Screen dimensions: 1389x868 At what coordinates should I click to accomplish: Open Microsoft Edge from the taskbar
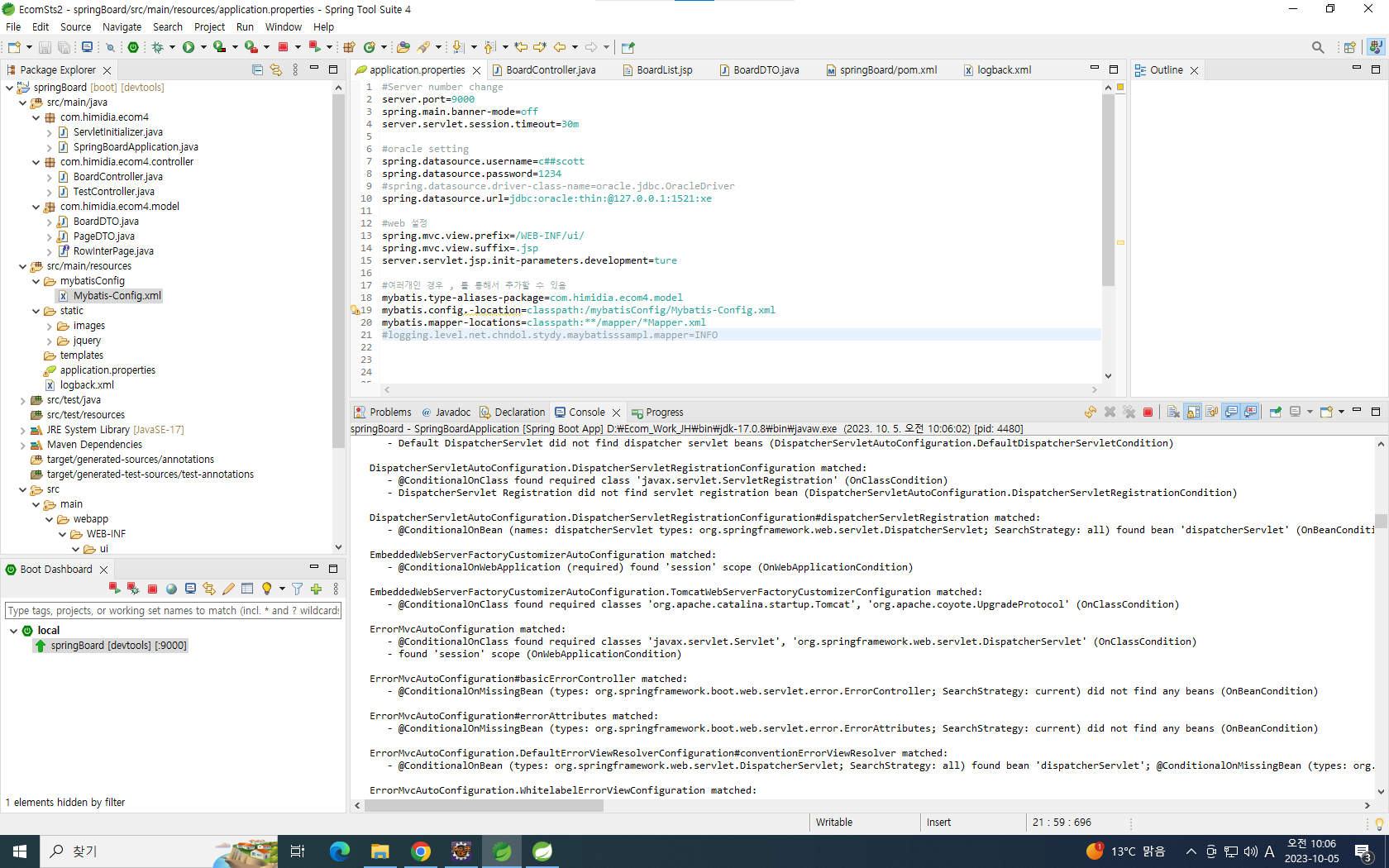pyautogui.click(x=340, y=851)
